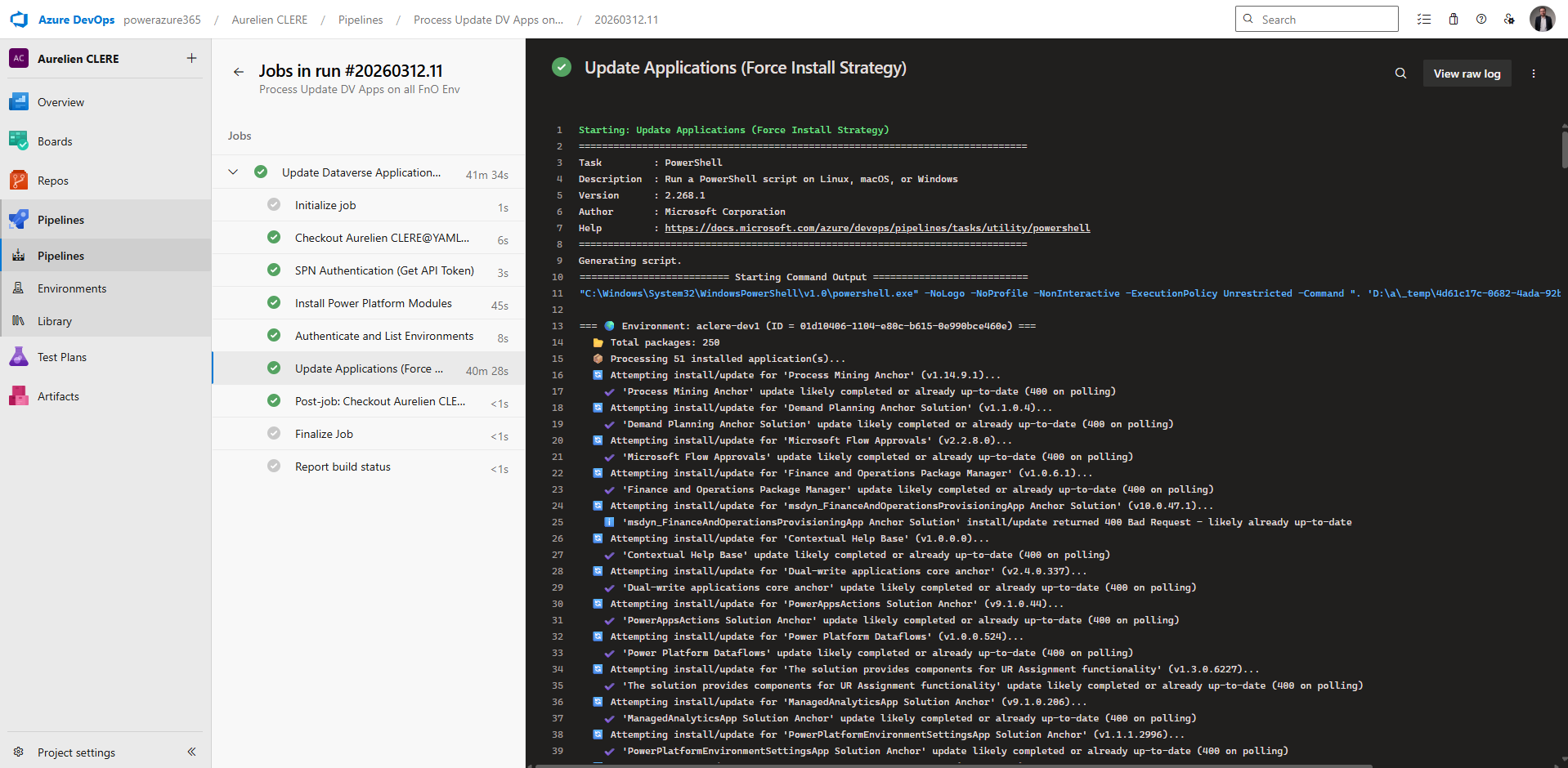
Task: Click the Jobs section header
Action: 240,136
